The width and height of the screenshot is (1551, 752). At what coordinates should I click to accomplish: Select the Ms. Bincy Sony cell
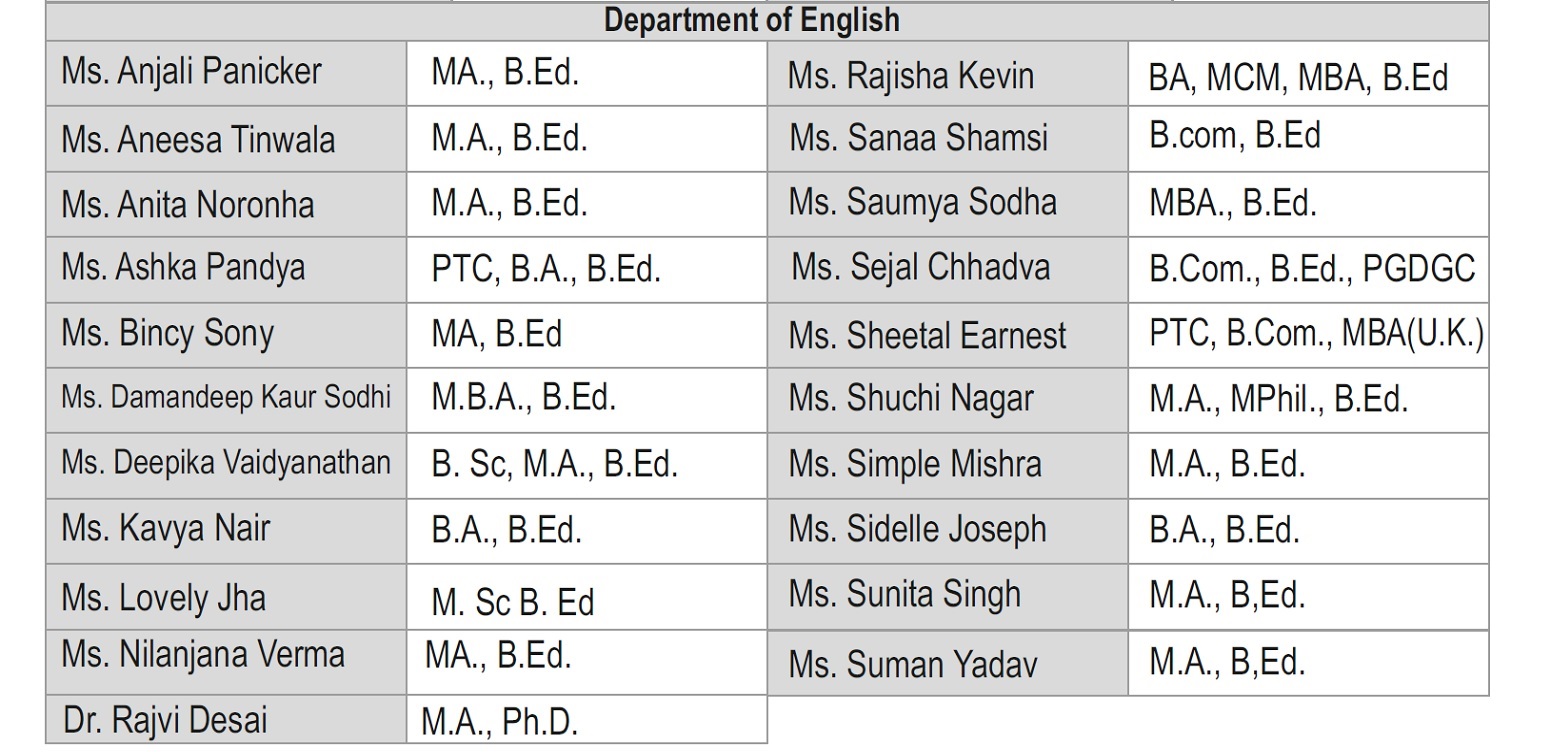[226, 335]
